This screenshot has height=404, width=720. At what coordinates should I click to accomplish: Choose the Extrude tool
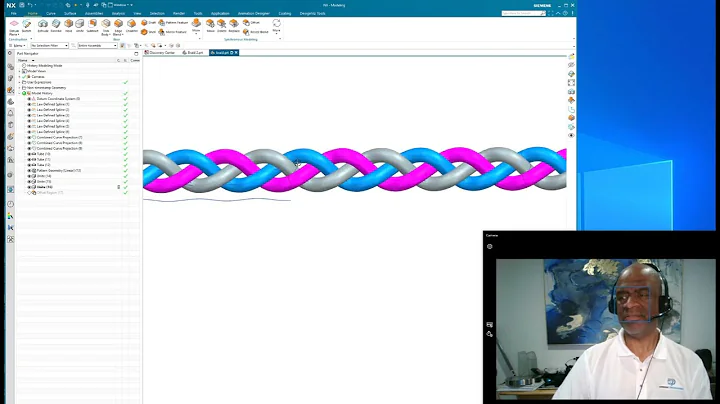click(x=43, y=26)
